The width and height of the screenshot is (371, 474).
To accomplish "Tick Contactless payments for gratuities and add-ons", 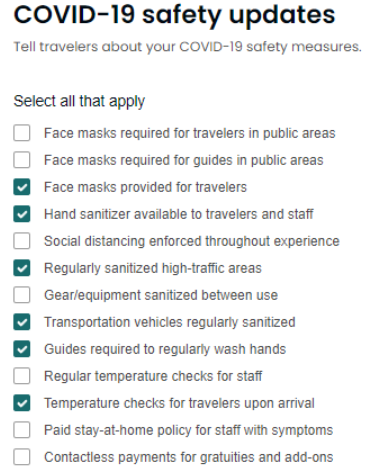I will pos(22,457).
